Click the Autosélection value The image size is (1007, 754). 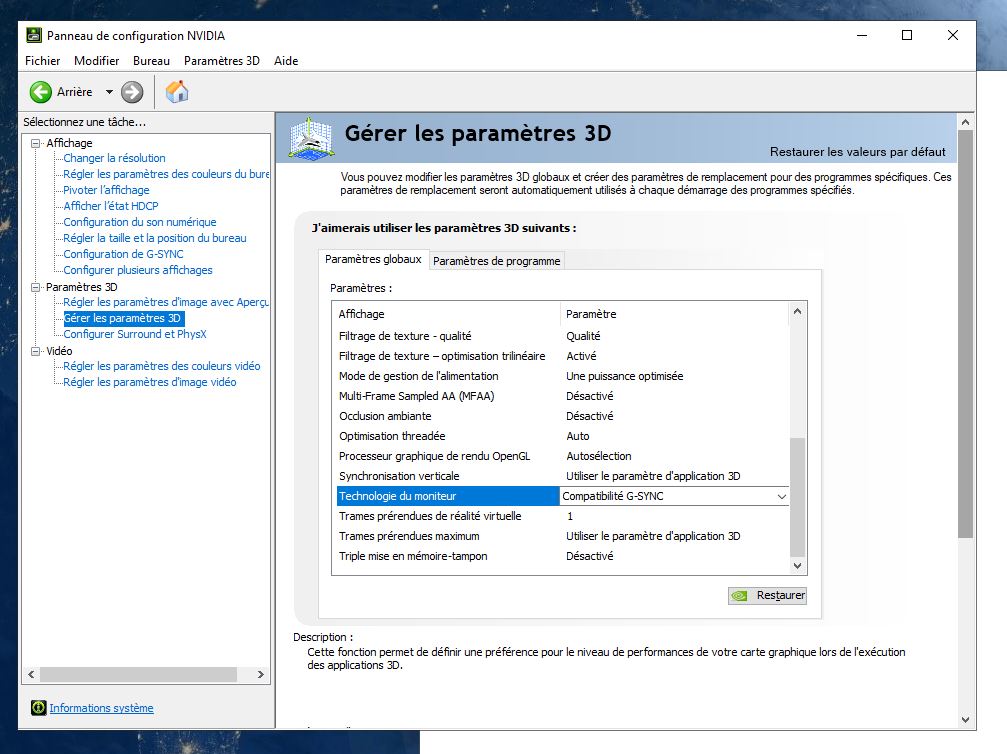599,455
